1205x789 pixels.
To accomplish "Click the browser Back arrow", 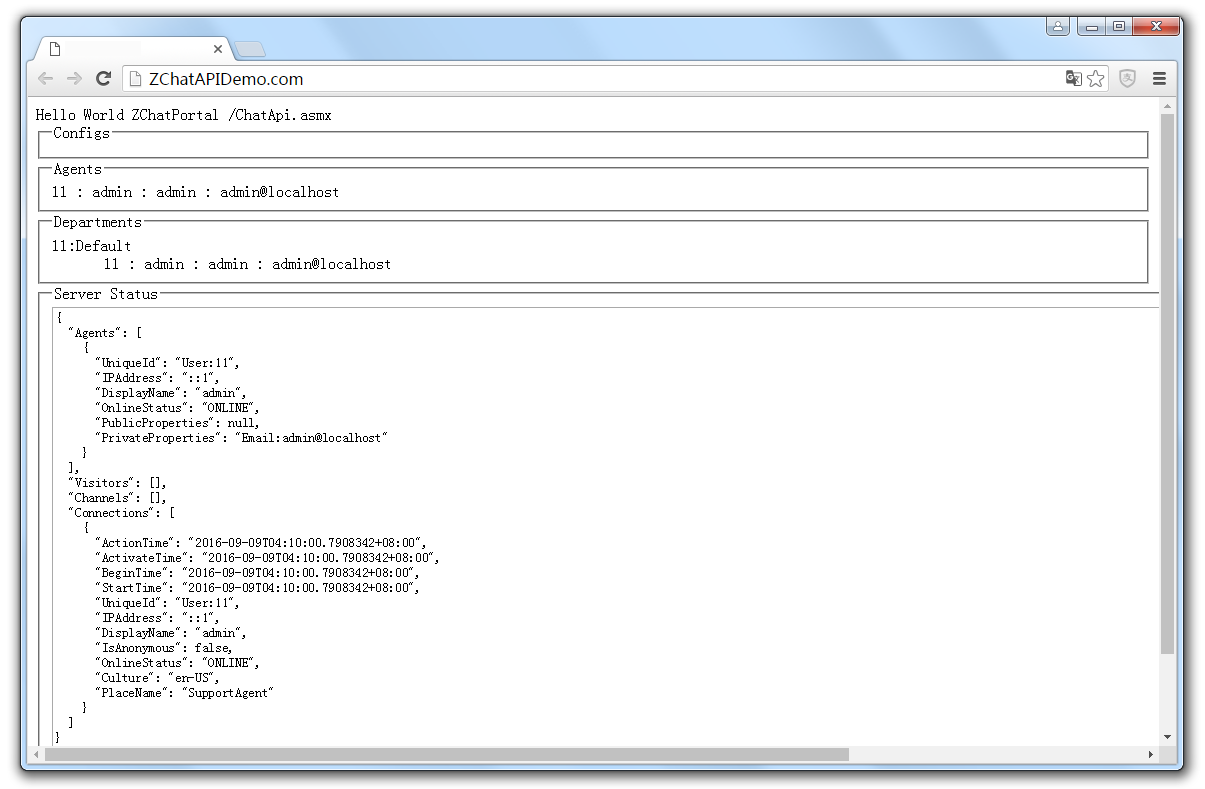I will coord(46,79).
